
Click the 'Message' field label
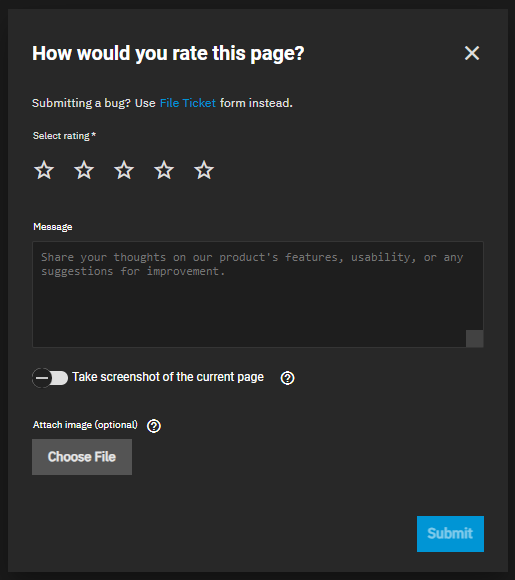click(53, 227)
